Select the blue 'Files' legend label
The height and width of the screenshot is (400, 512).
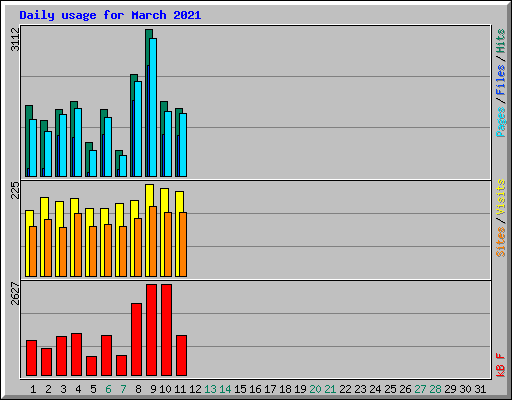(501, 80)
